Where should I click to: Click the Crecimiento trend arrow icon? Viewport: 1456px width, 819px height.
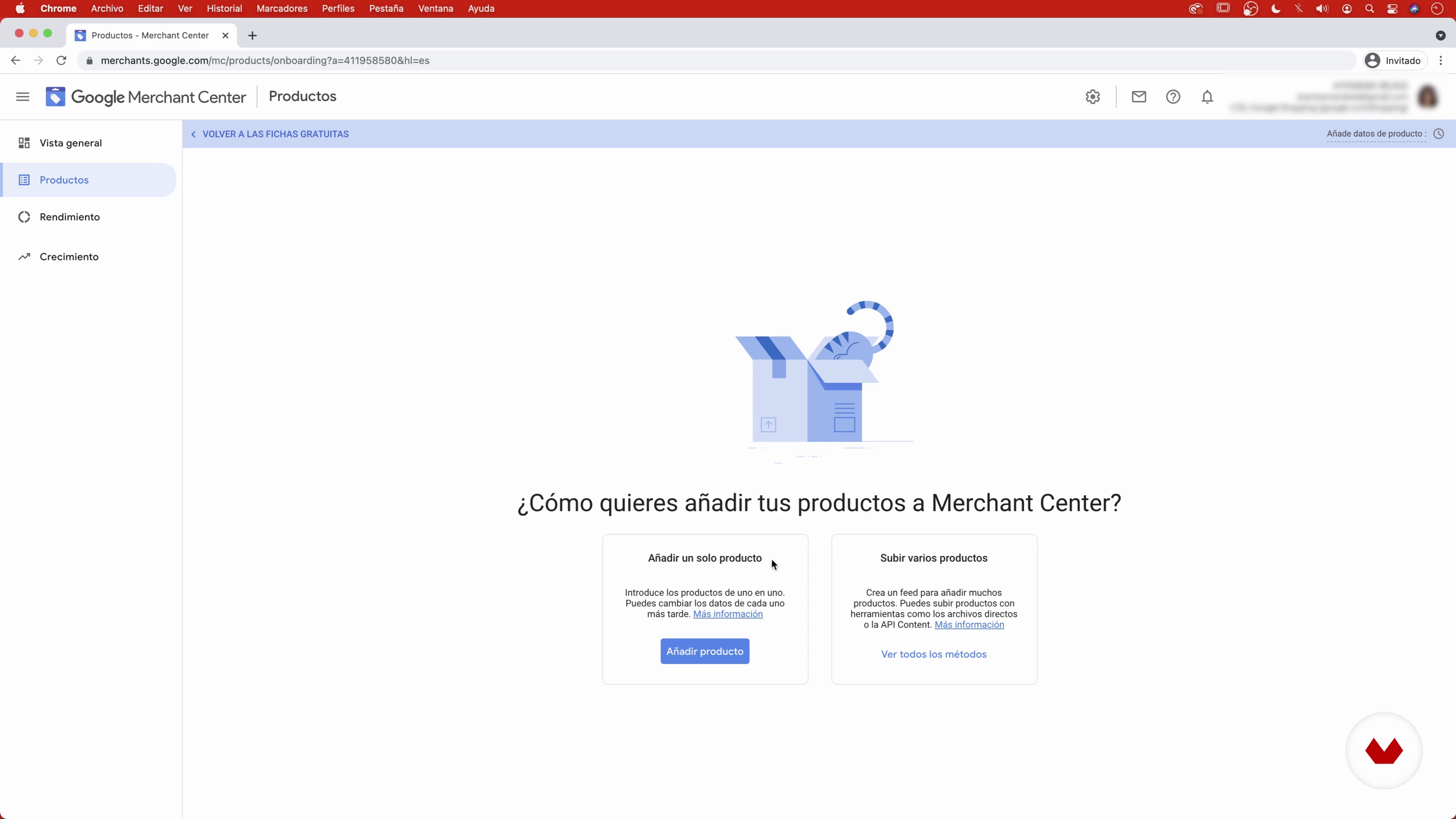point(24,257)
